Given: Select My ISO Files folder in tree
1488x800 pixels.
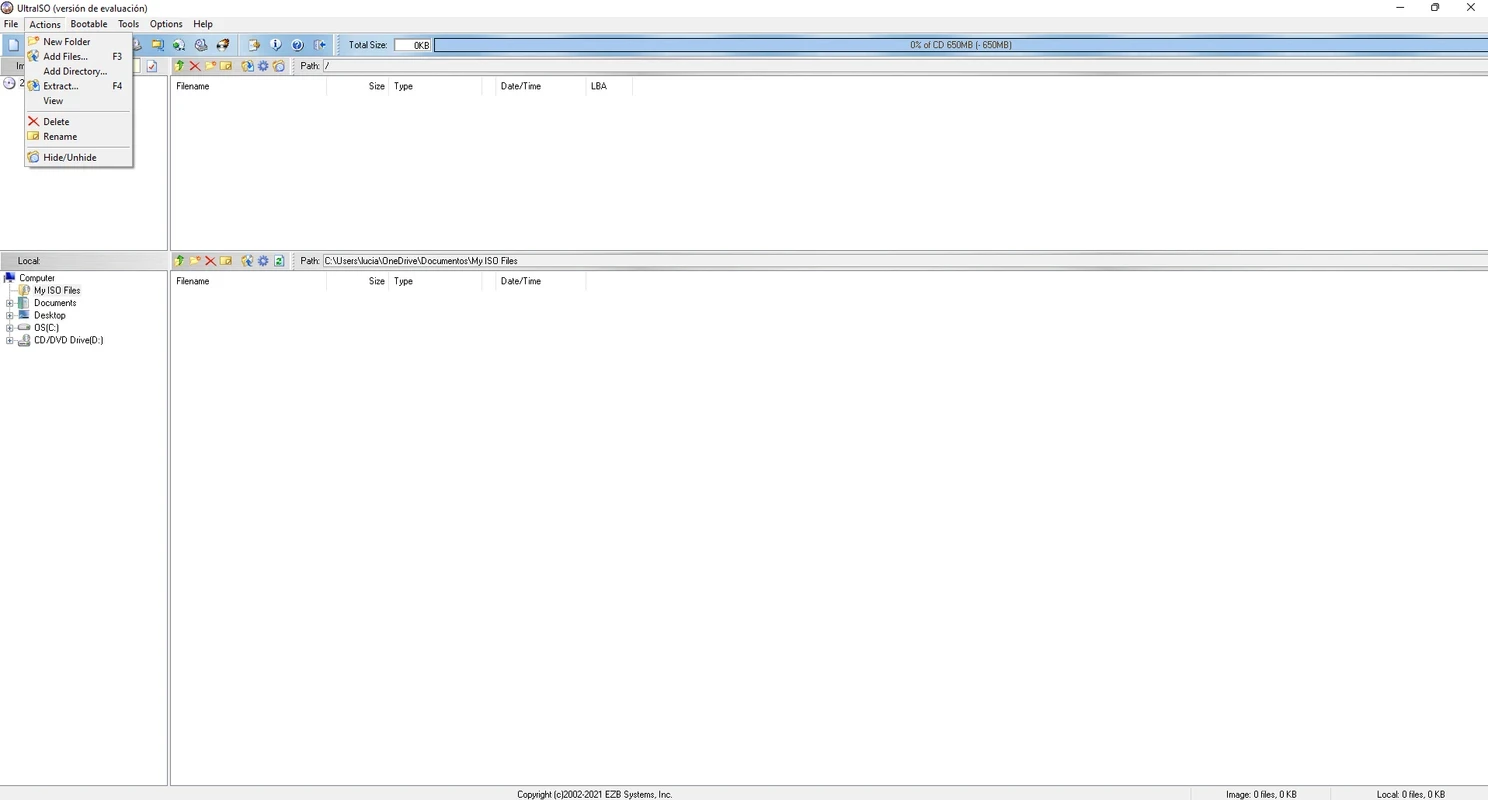Looking at the screenshot, I should (56, 291).
